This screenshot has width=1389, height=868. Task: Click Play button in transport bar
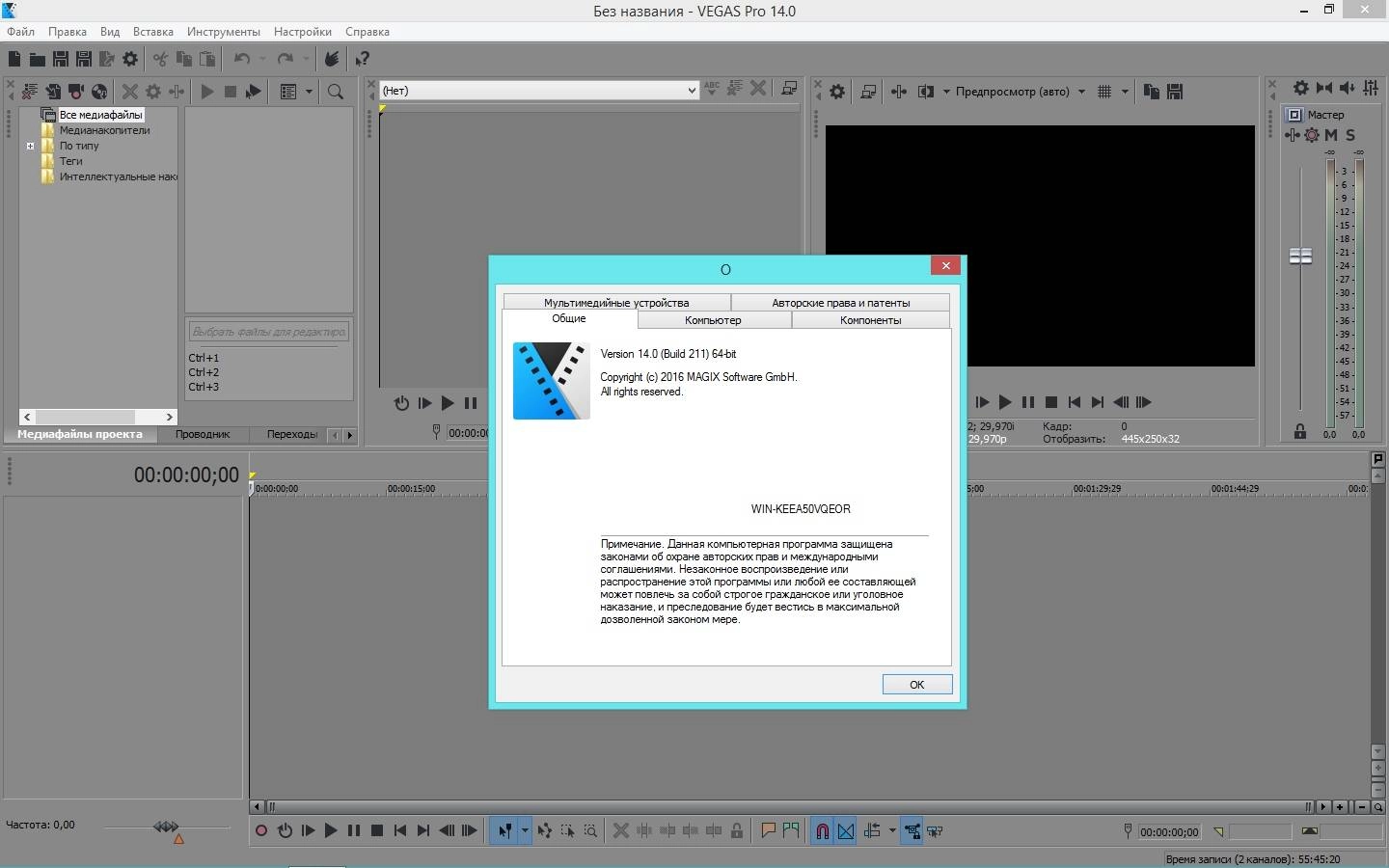(331, 830)
